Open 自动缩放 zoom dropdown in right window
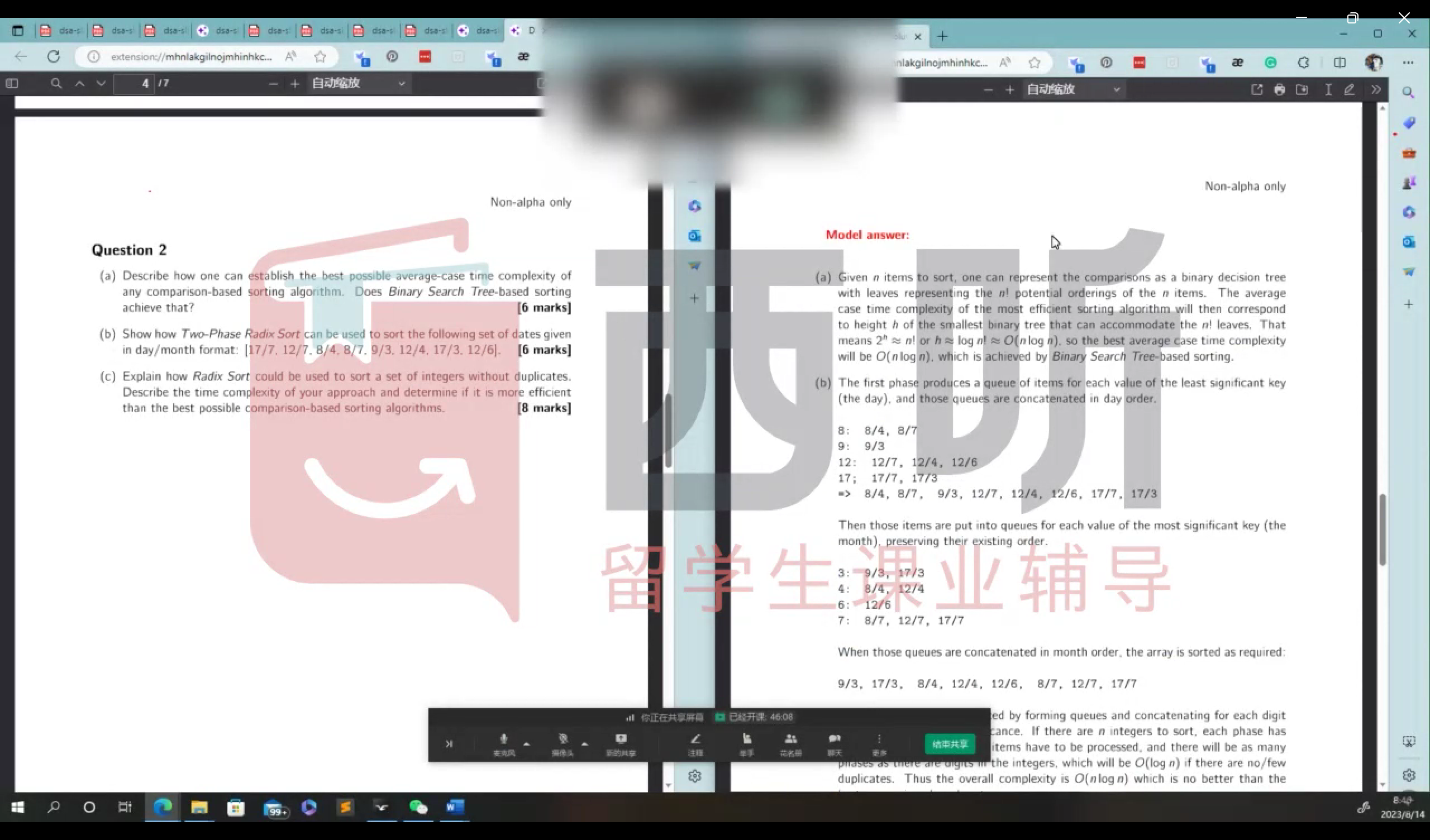 pyautogui.click(x=1074, y=90)
